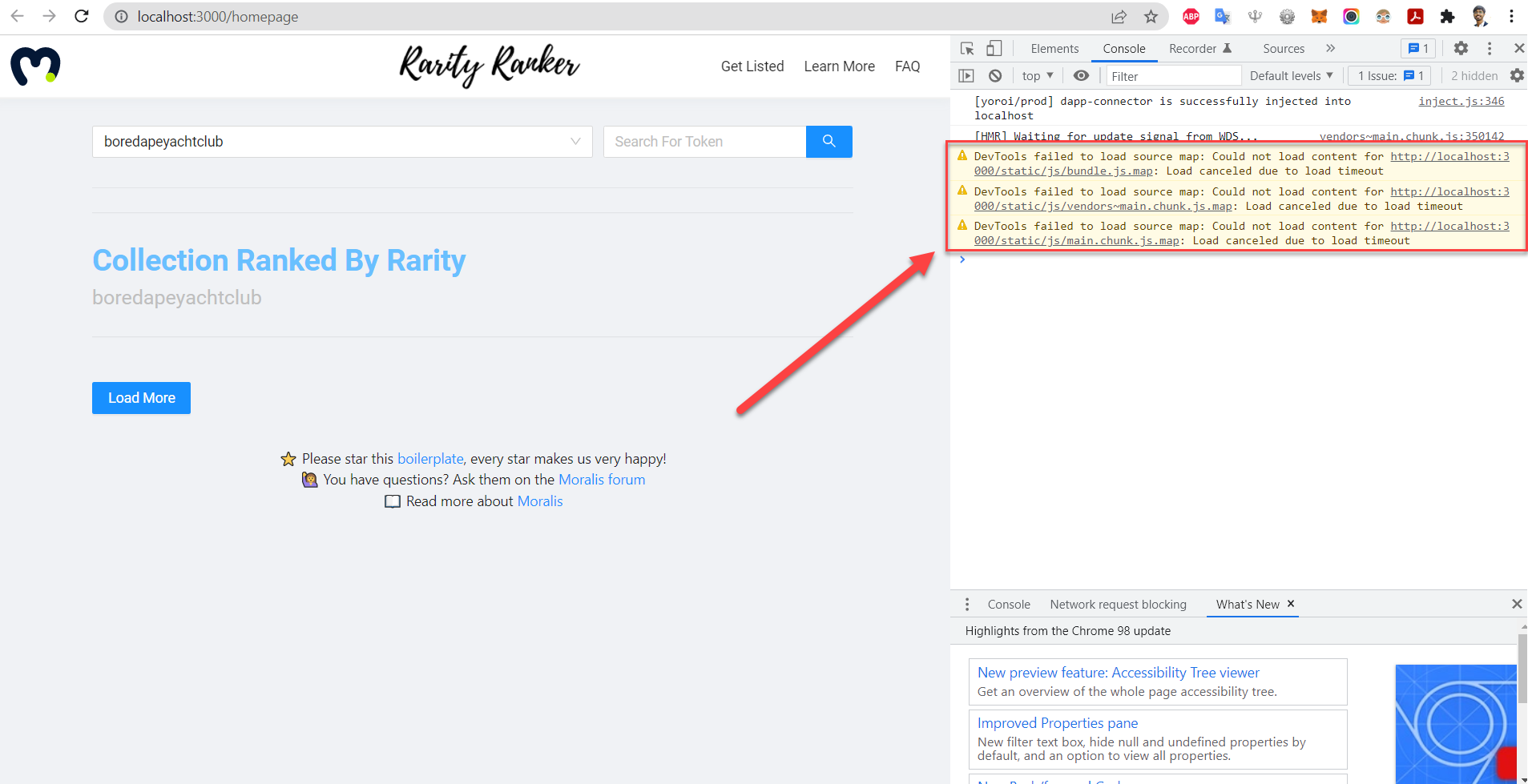Click the address bar URL
This screenshot has width=1528, height=784.
coord(217,17)
